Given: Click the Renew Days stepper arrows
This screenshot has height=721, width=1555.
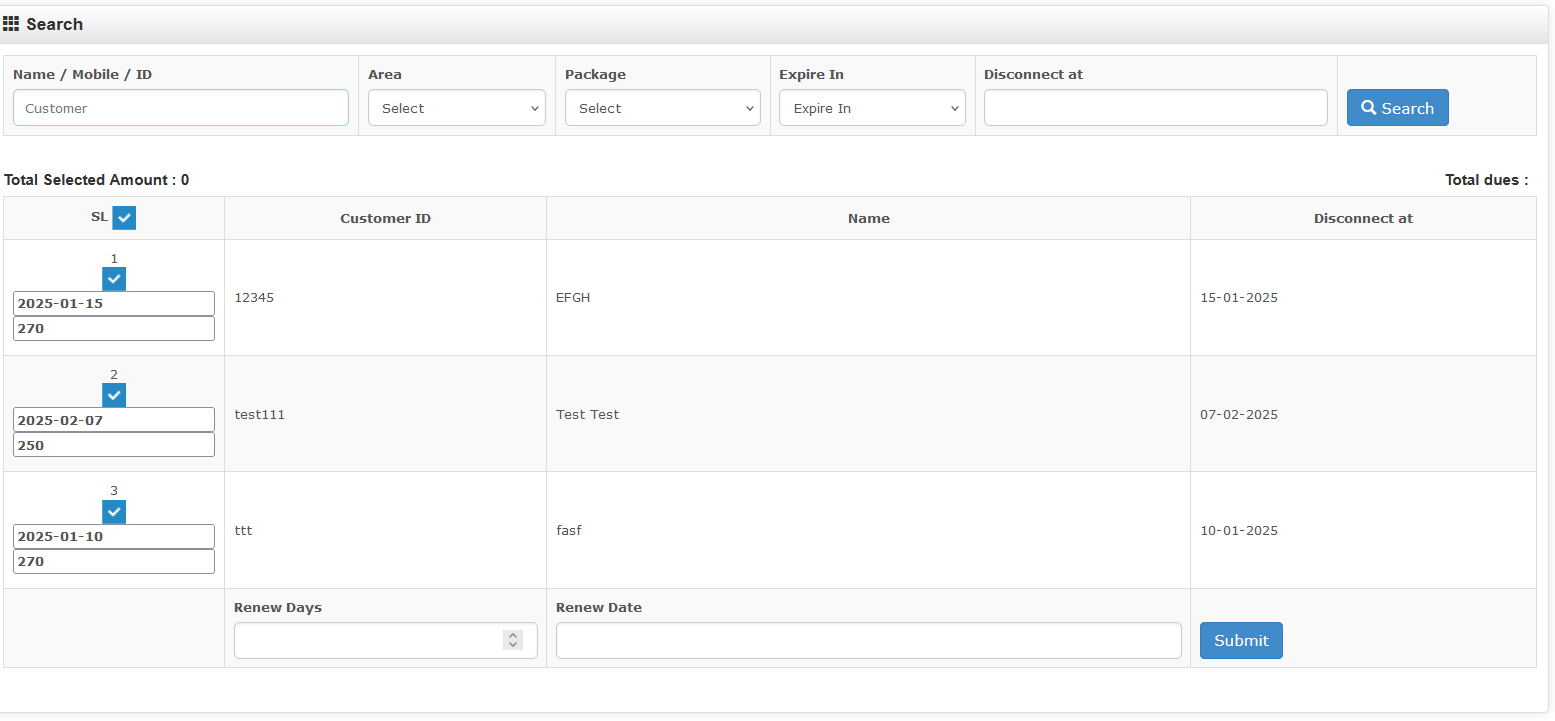Looking at the screenshot, I should pos(513,641).
